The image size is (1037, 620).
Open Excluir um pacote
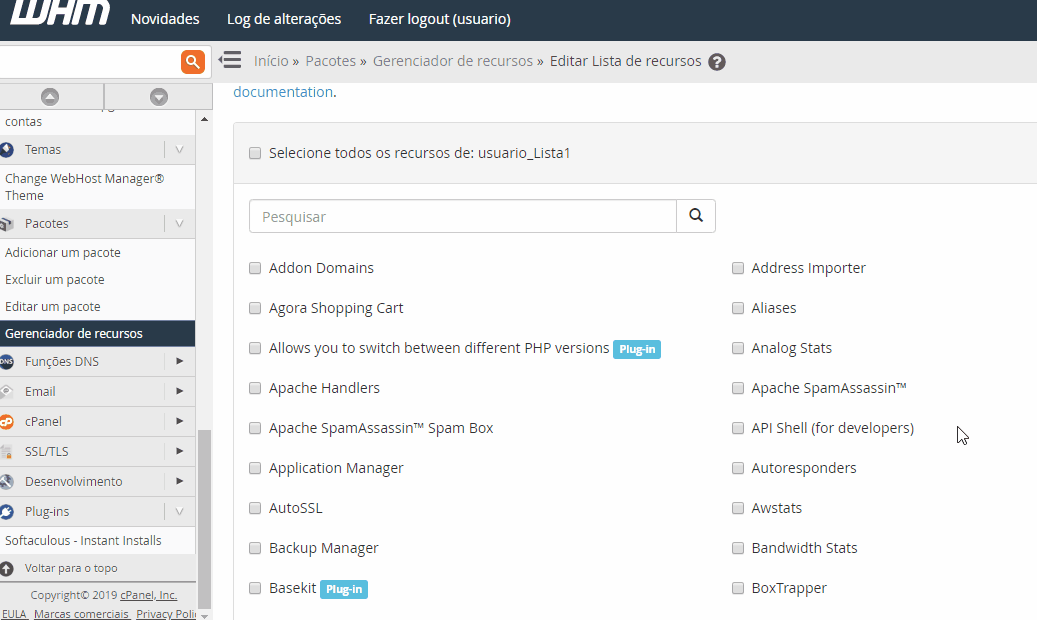pyautogui.click(x=54, y=280)
